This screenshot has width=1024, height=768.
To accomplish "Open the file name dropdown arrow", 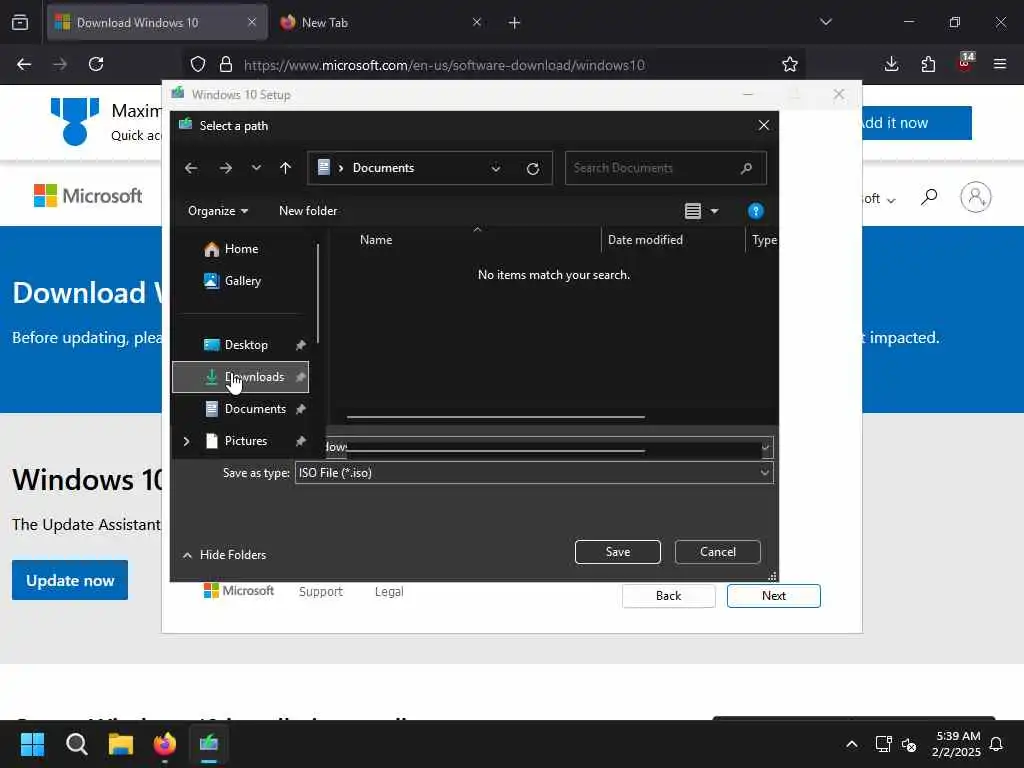I will pos(765,447).
